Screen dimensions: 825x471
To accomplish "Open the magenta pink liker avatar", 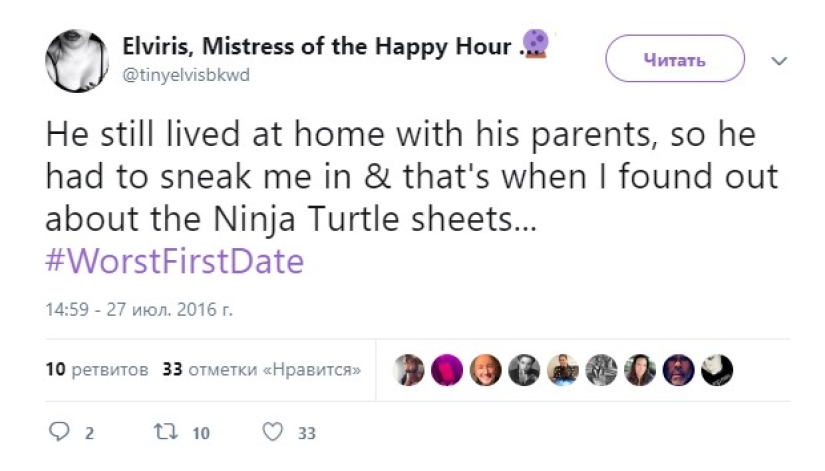I will tap(447, 370).
